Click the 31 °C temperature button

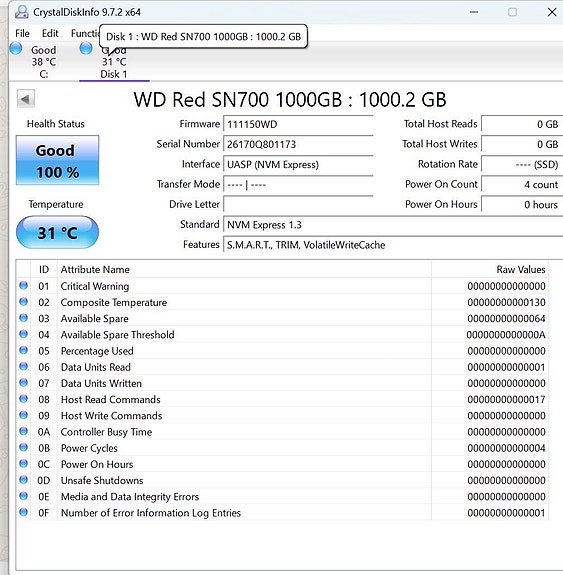coord(57,232)
